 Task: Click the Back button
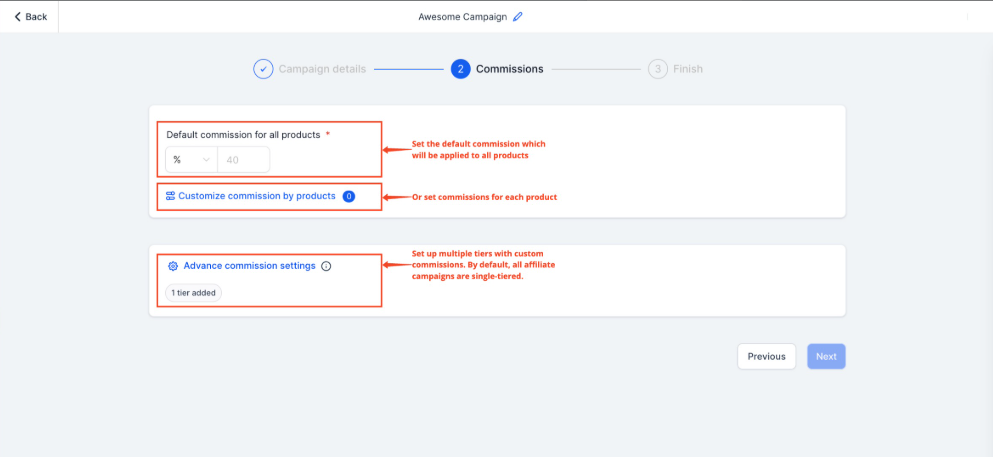point(30,16)
